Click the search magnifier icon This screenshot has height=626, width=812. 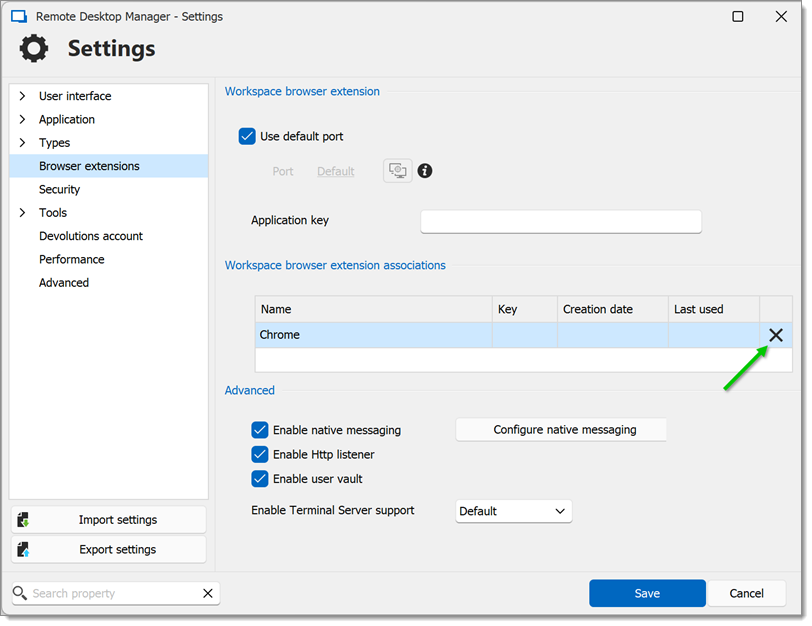(20, 593)
